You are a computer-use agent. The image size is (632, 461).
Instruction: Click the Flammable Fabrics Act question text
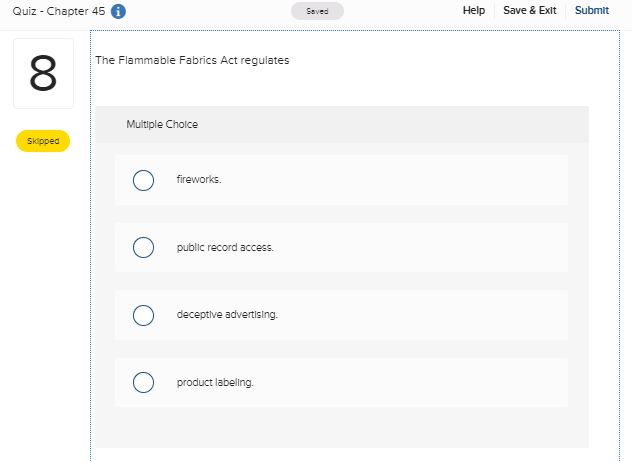(192, 60)
